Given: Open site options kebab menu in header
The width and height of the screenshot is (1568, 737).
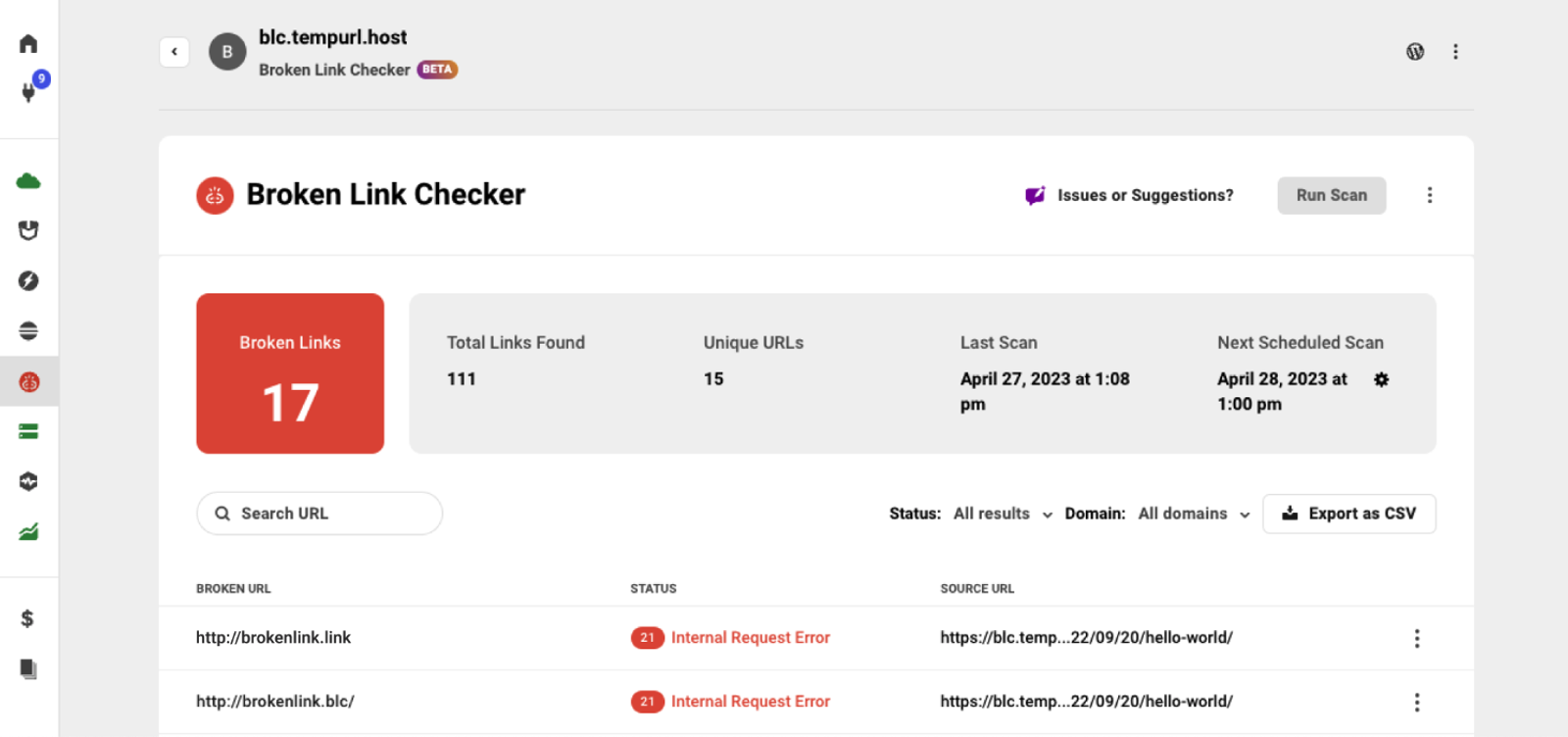Looking at the screenshot, I should pyautogui.click(x=1455, y=52).
